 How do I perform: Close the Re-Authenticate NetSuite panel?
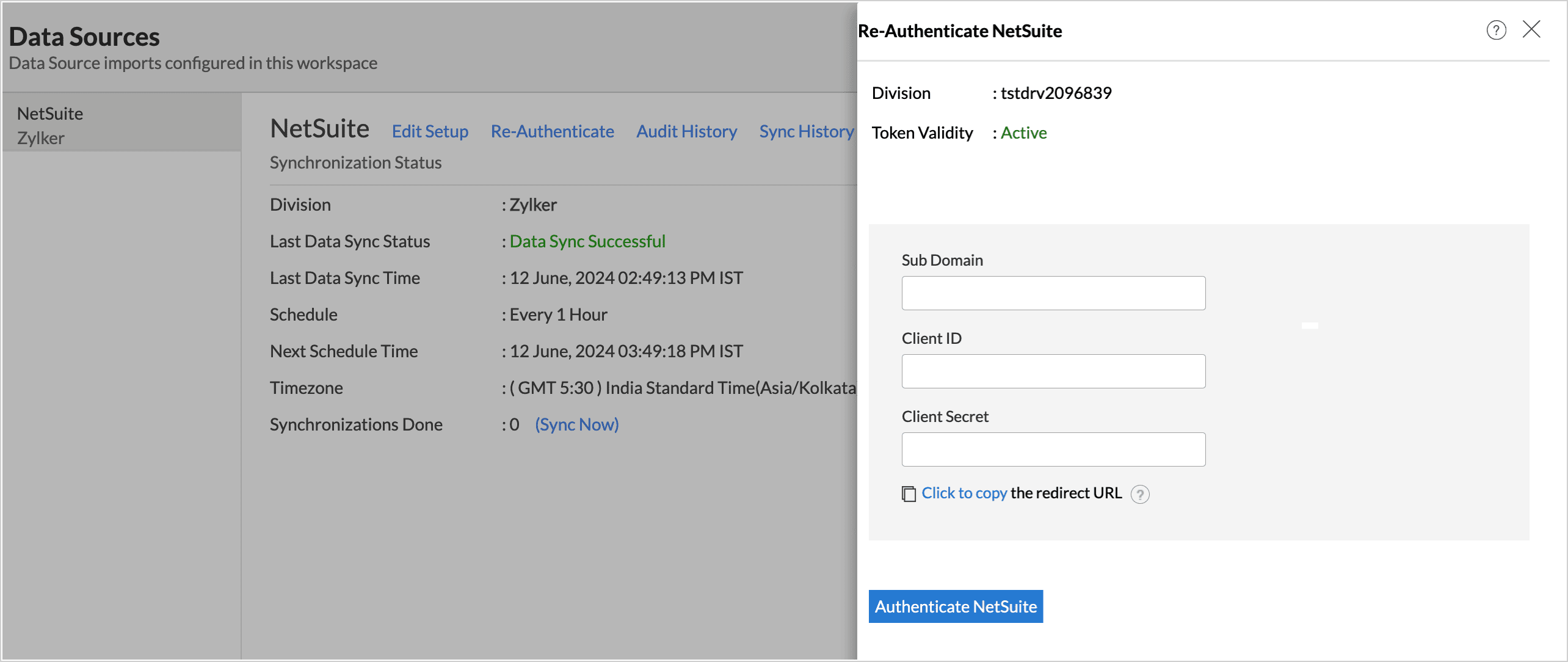pyautogui.click(x=1531, y=29)
